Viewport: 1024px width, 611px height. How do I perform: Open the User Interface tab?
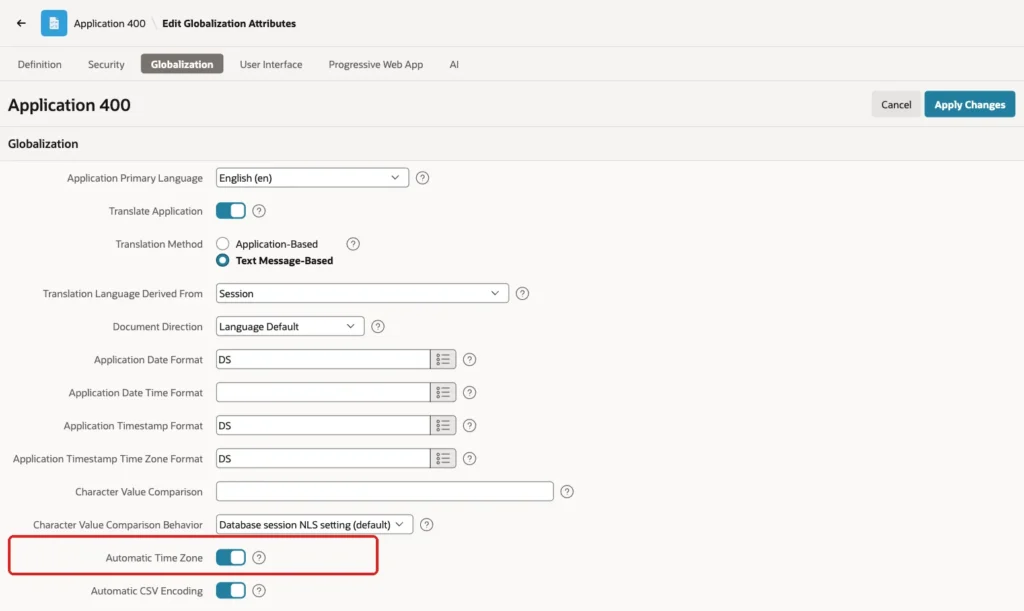[271, 64]
